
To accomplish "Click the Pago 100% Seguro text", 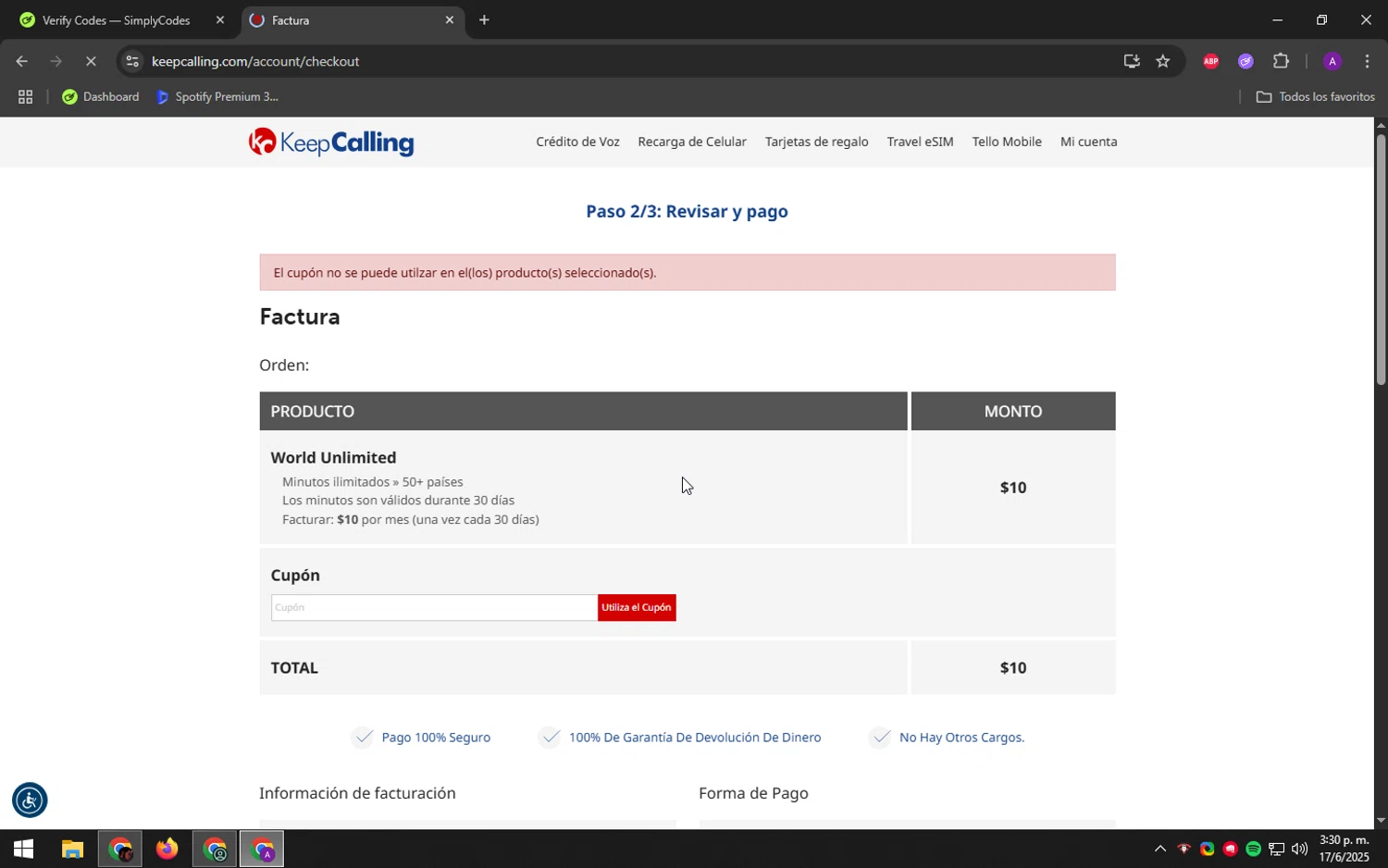I will click(x=436, y=738).
